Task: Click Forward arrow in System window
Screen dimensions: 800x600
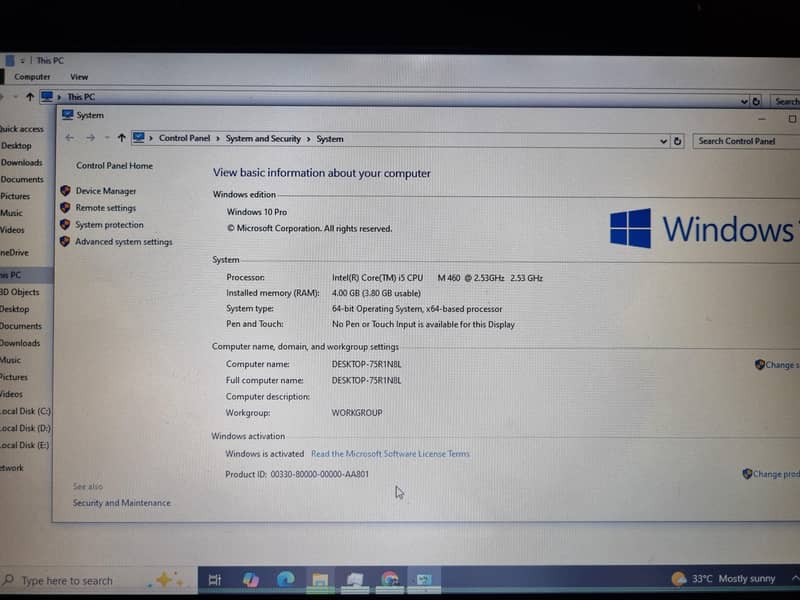Action: click(90, 138)
